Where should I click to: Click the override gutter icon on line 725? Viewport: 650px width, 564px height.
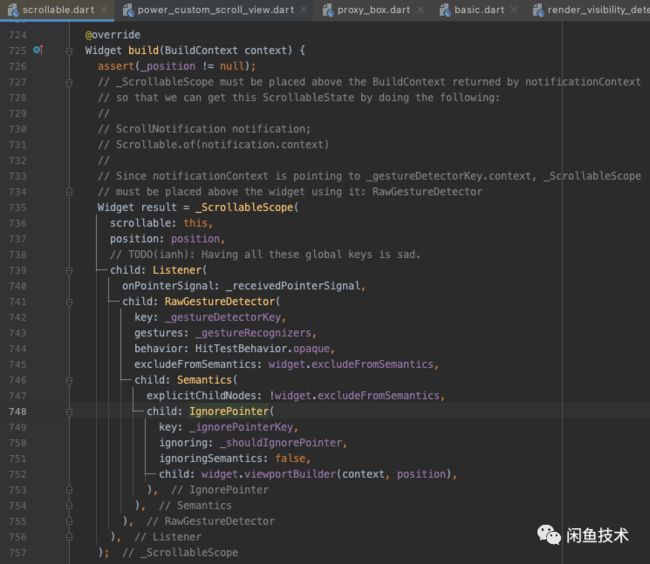38,50
